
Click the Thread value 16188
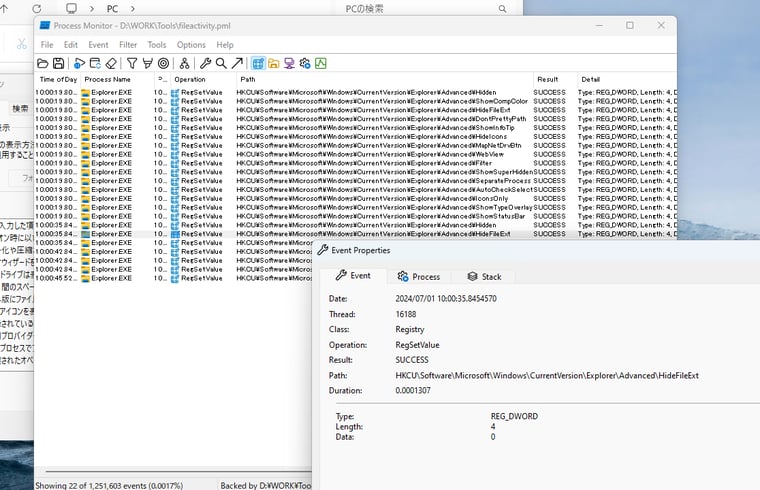click(x=406, y=314)
